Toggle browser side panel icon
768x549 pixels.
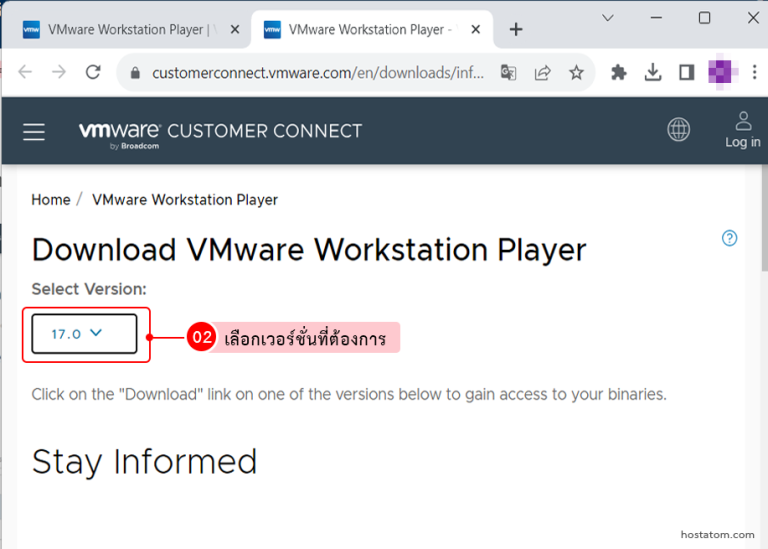686,73
